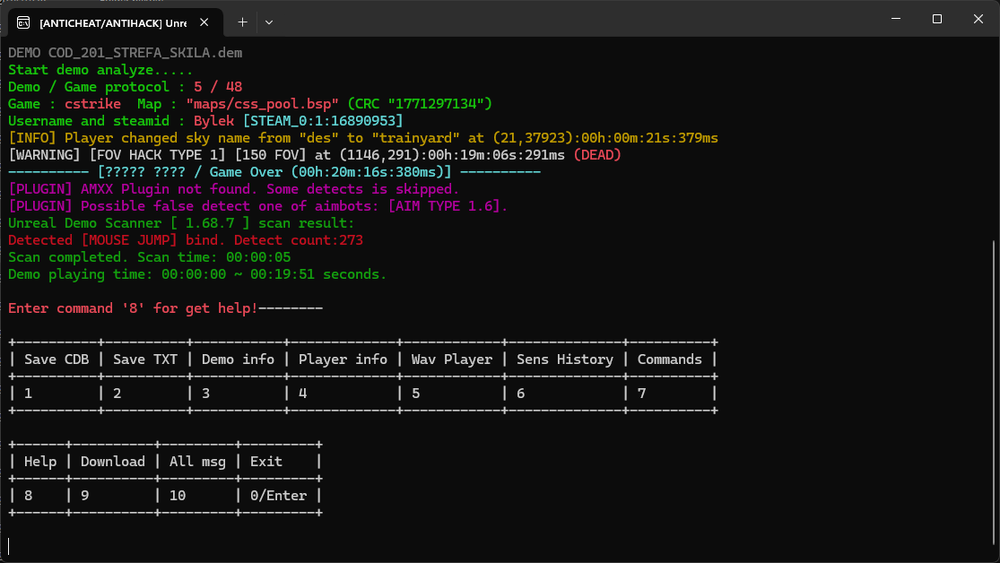The width and height of the screenshot is (1000, 563).
Task: Click the 'Save CDB' table cell
Action: point(56,360)
